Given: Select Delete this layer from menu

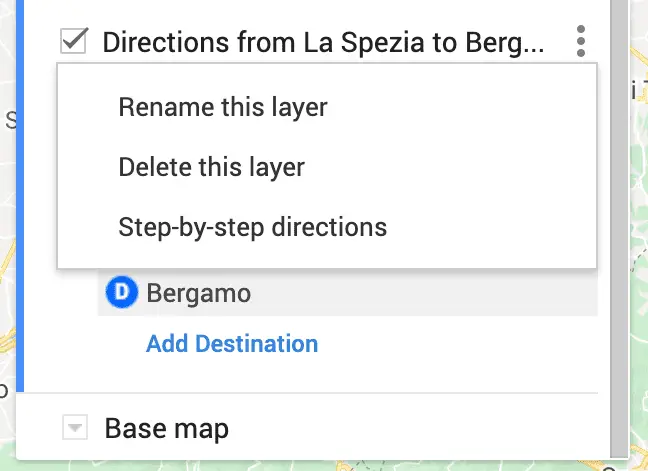Looking at the screenshot, I should (x=212, y=167).
